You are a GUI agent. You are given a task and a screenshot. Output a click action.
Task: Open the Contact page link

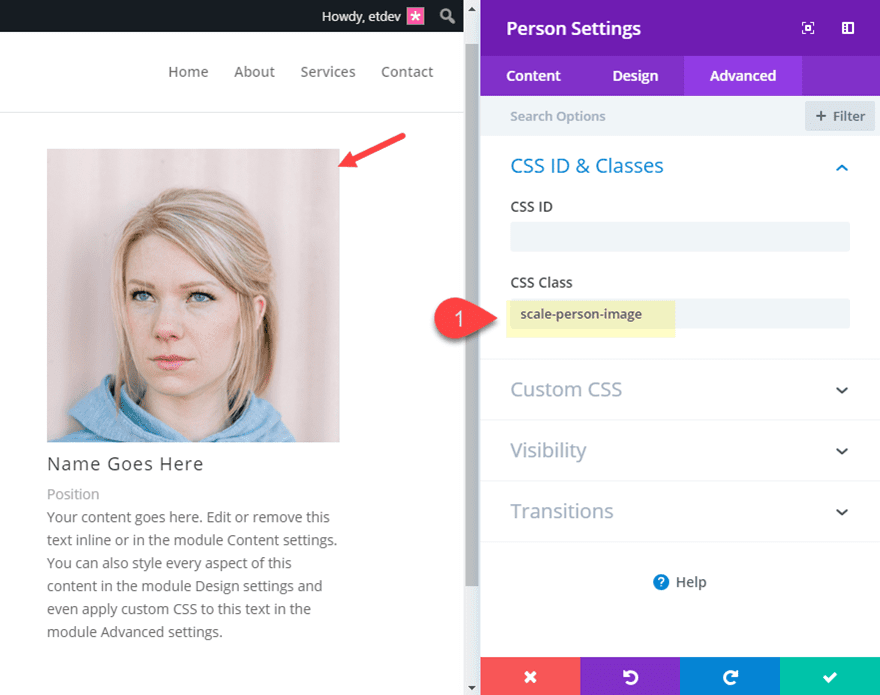407,71
